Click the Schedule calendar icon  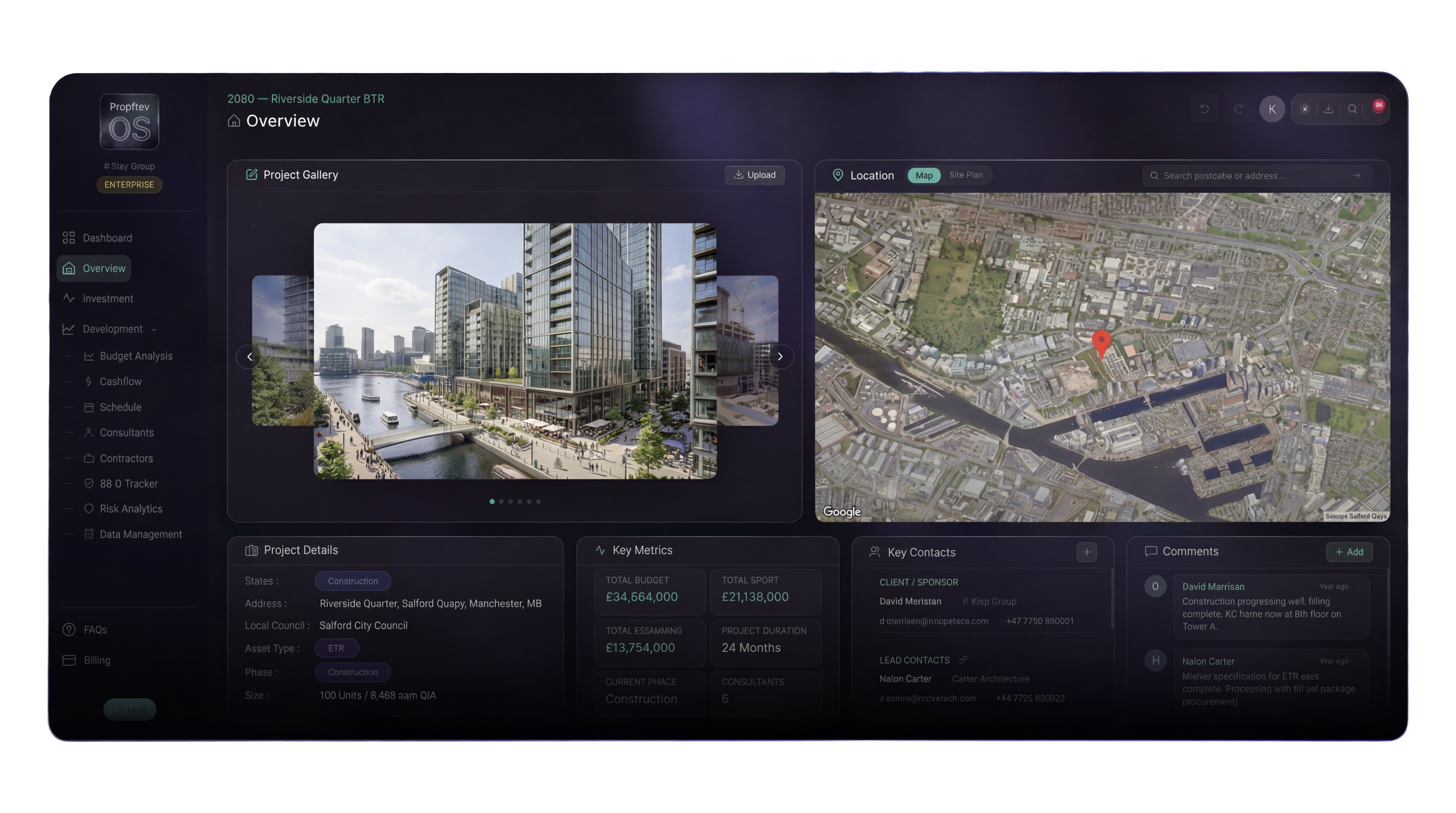89,407
